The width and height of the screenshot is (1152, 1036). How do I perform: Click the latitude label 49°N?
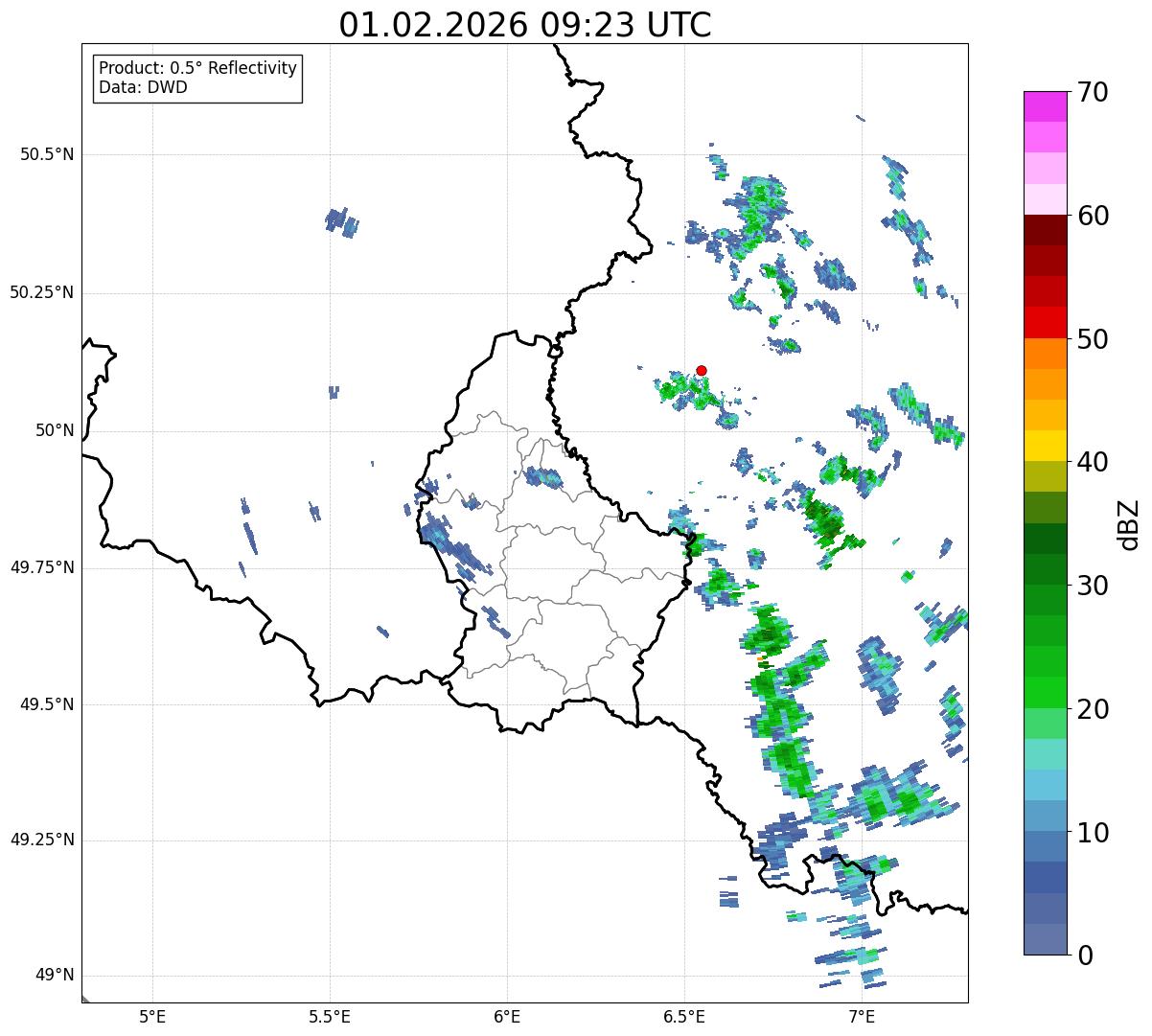coord(55,976)
